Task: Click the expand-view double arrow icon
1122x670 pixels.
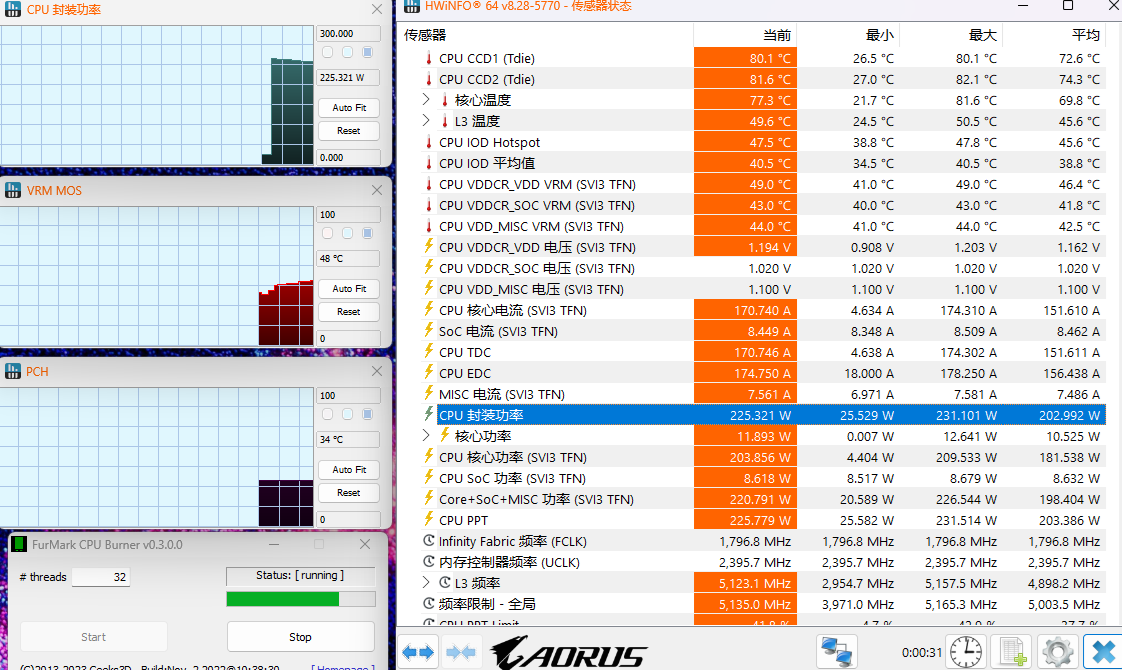Action: tap(418, 652)
